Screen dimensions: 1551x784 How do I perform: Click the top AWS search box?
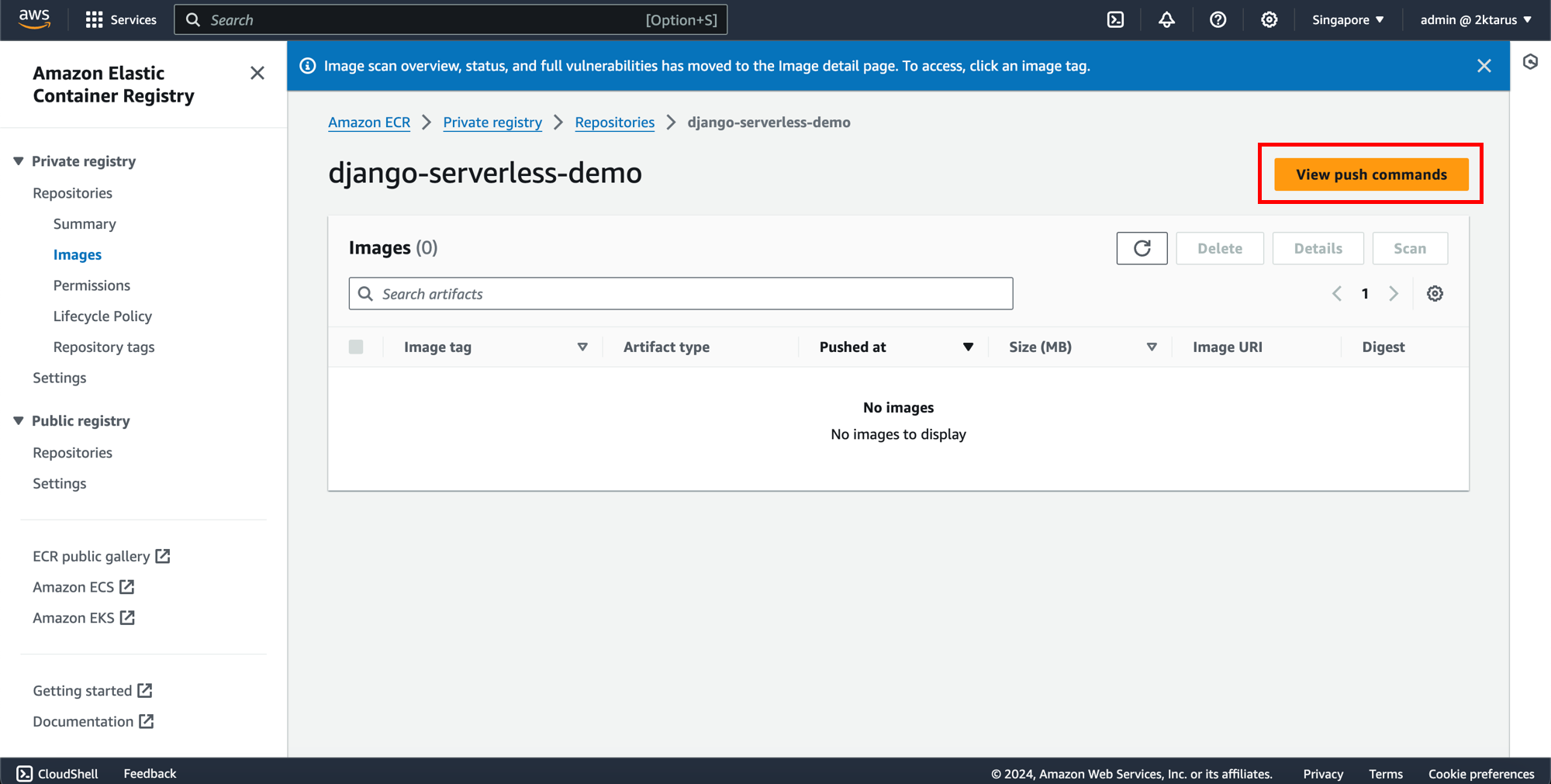coord(451,19)
